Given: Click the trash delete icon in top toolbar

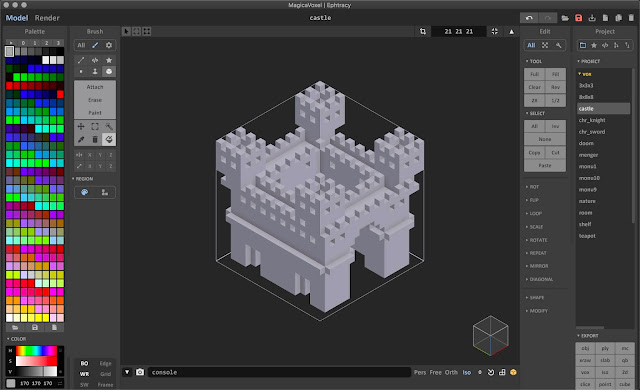Looking at the screenshot, I should [631, 18].
